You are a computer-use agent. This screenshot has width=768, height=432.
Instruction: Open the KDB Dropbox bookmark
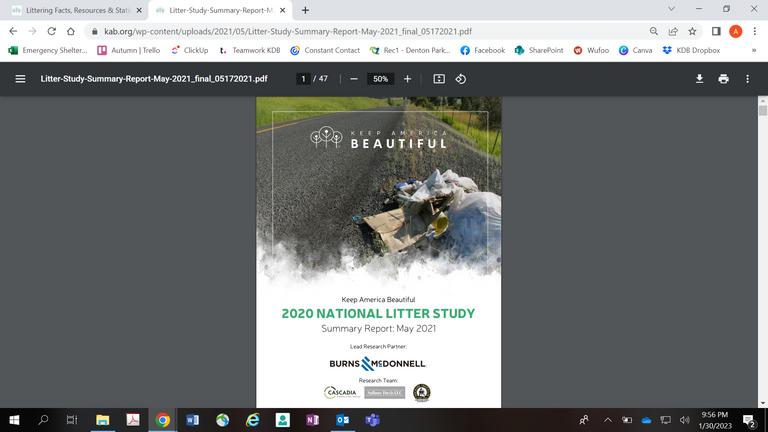691,50
